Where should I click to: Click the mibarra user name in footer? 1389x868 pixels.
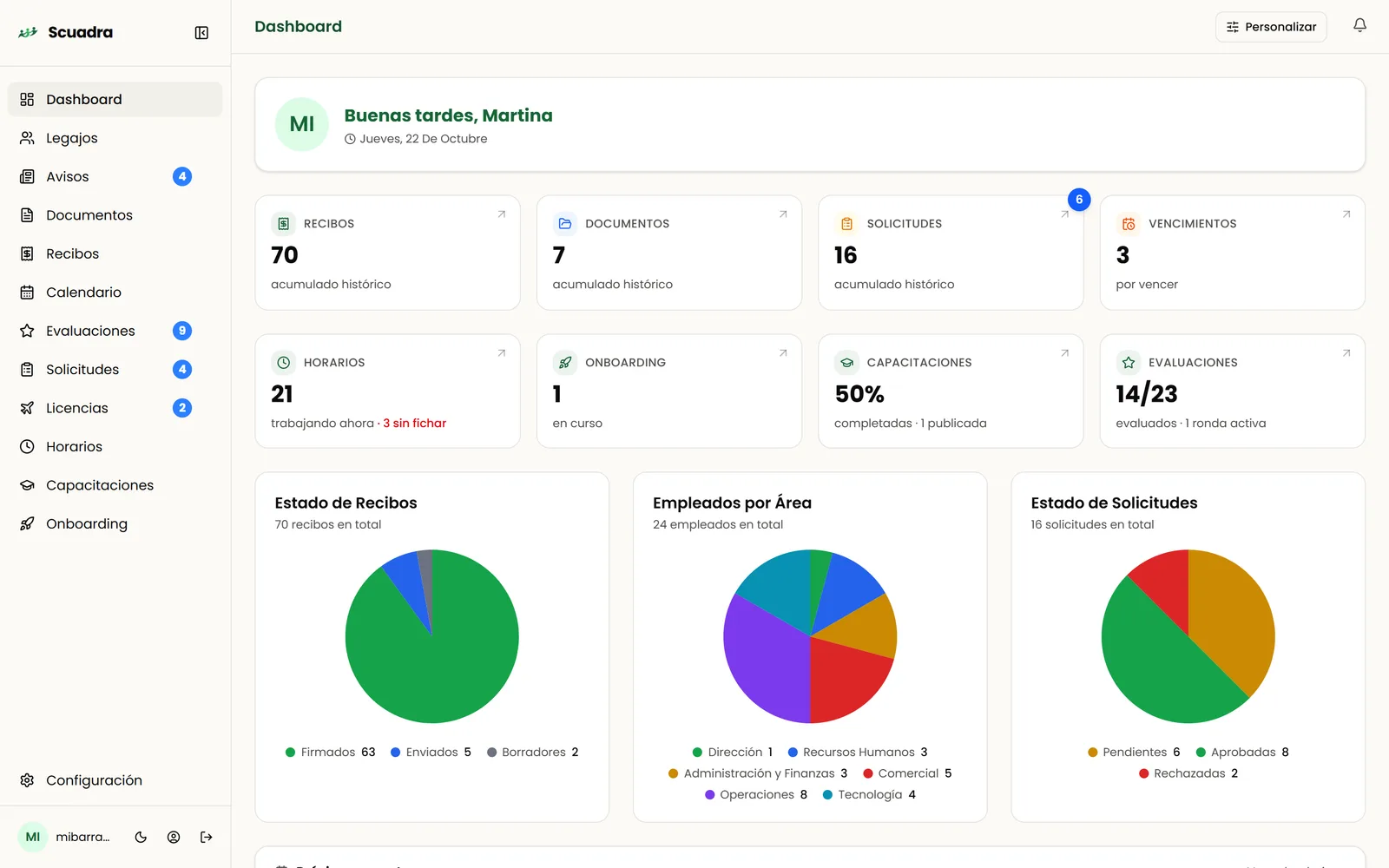82,838
